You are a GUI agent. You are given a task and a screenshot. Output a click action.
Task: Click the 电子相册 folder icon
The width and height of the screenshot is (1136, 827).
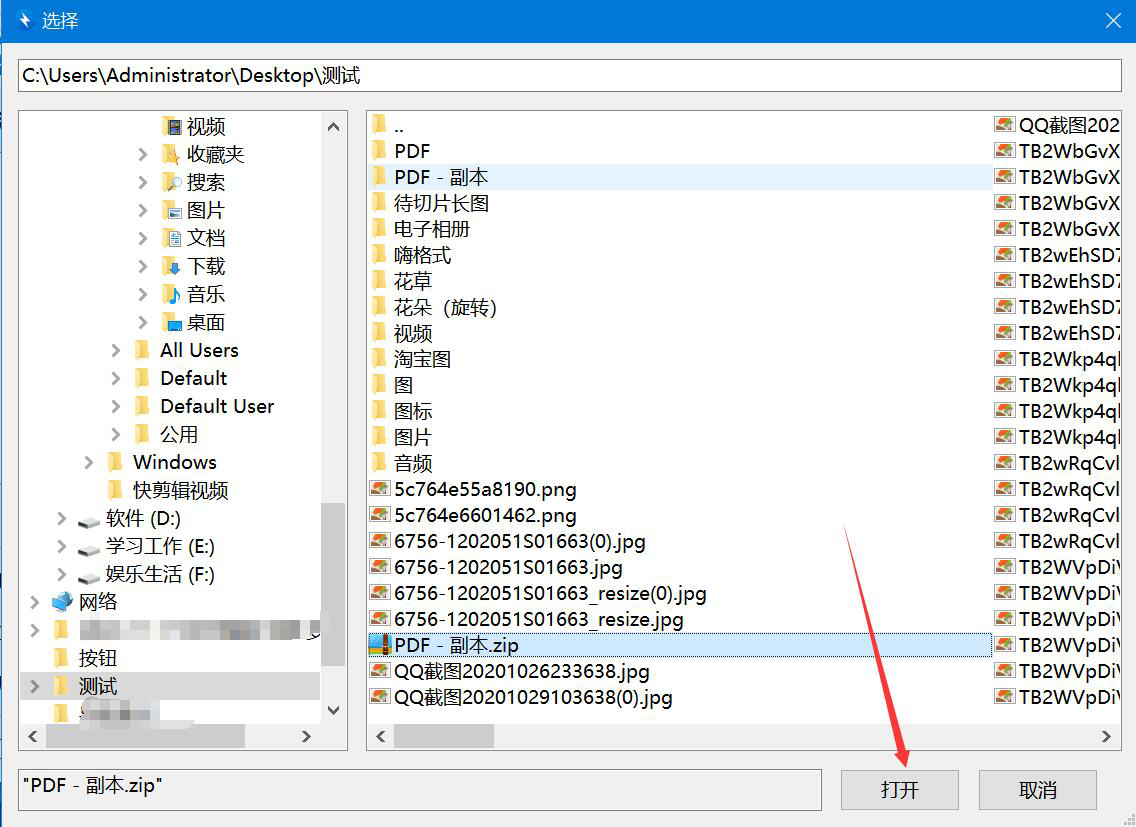coord(379,229)
